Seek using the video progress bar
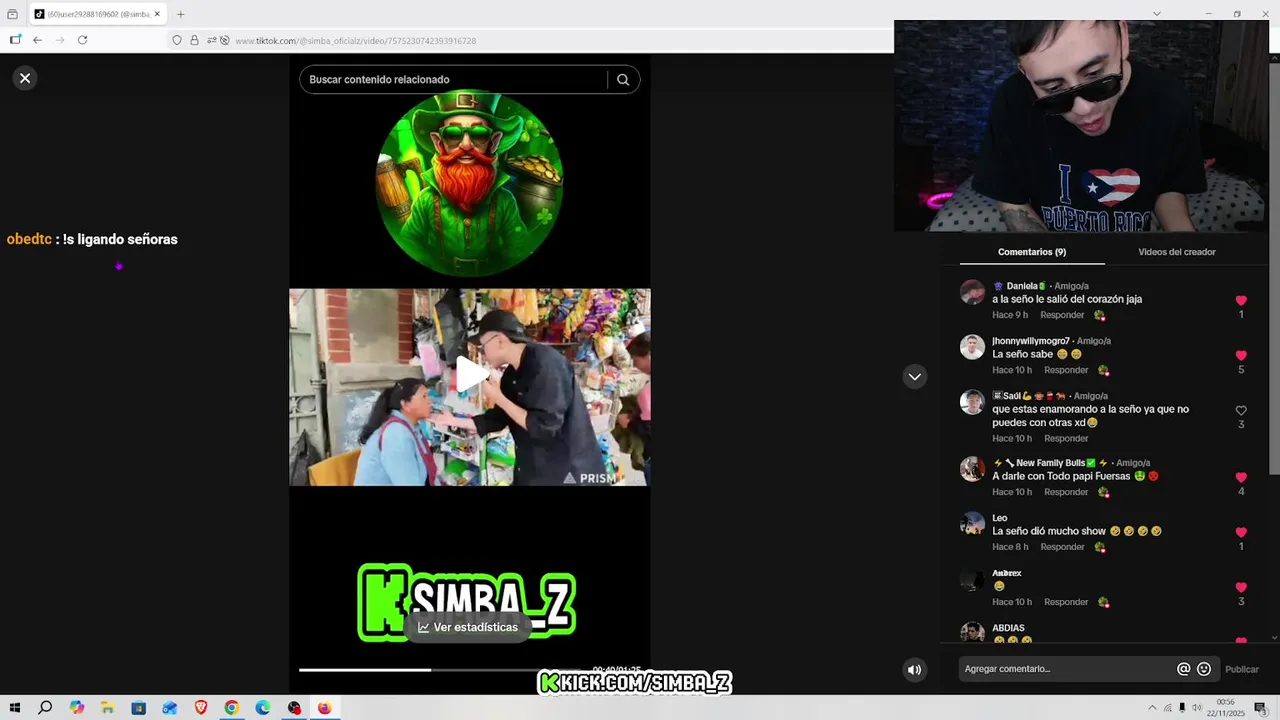 [440, 670]
